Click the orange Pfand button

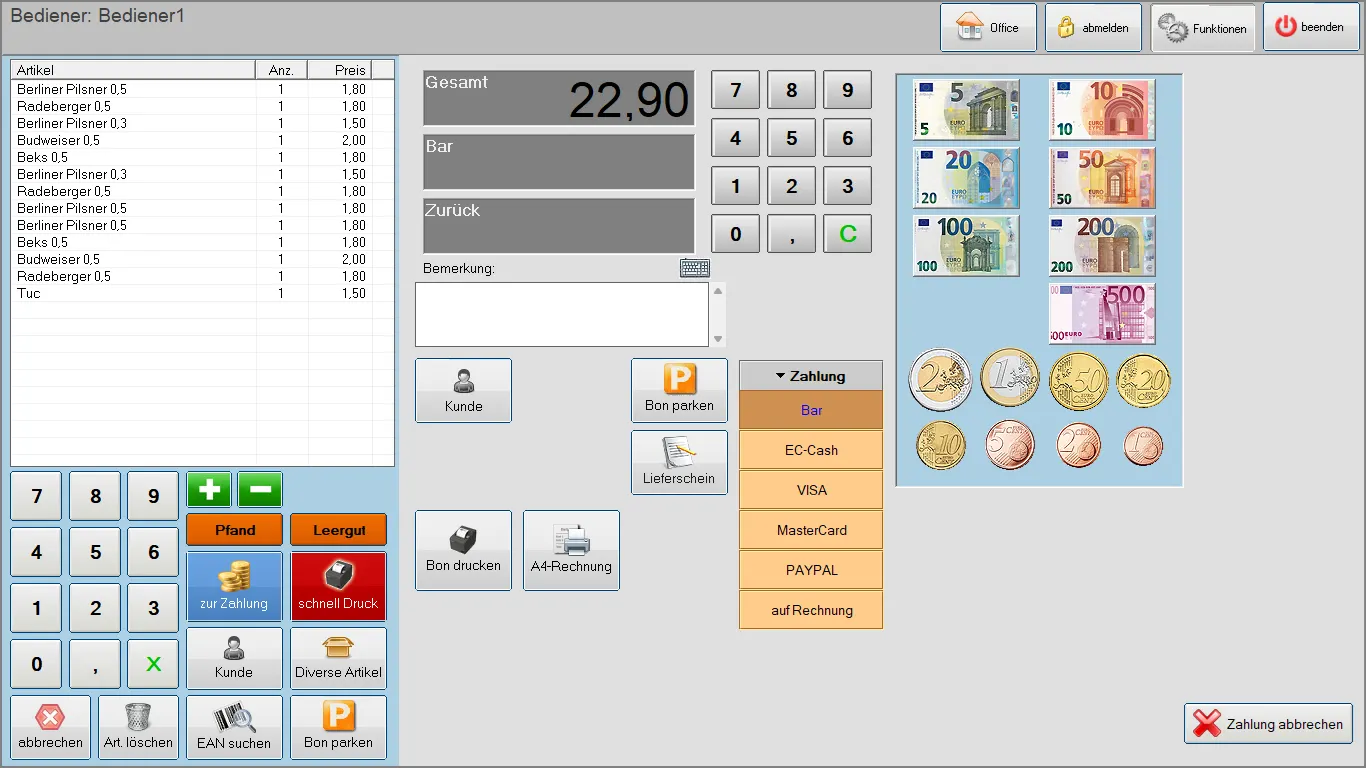[x=235, y=530]
